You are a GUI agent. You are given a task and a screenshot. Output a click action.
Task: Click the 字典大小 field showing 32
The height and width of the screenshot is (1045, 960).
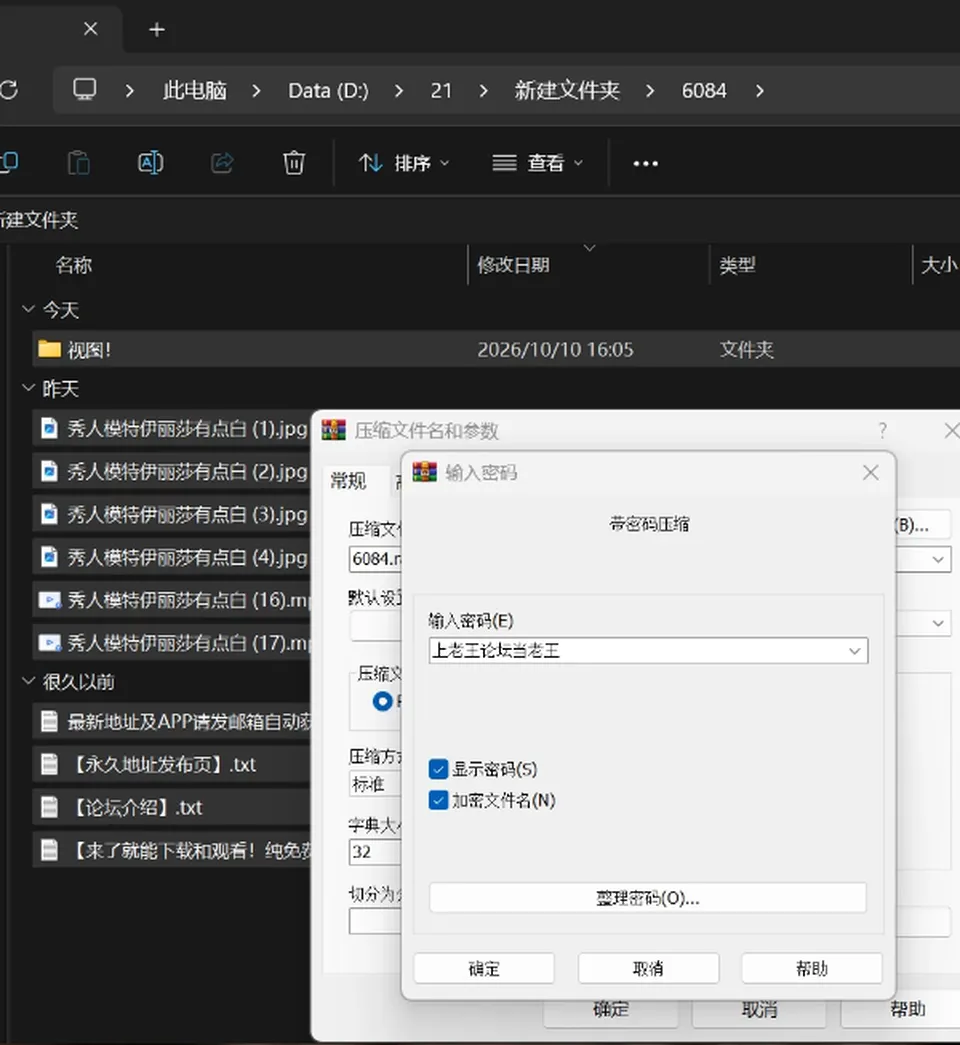point(375,852)
